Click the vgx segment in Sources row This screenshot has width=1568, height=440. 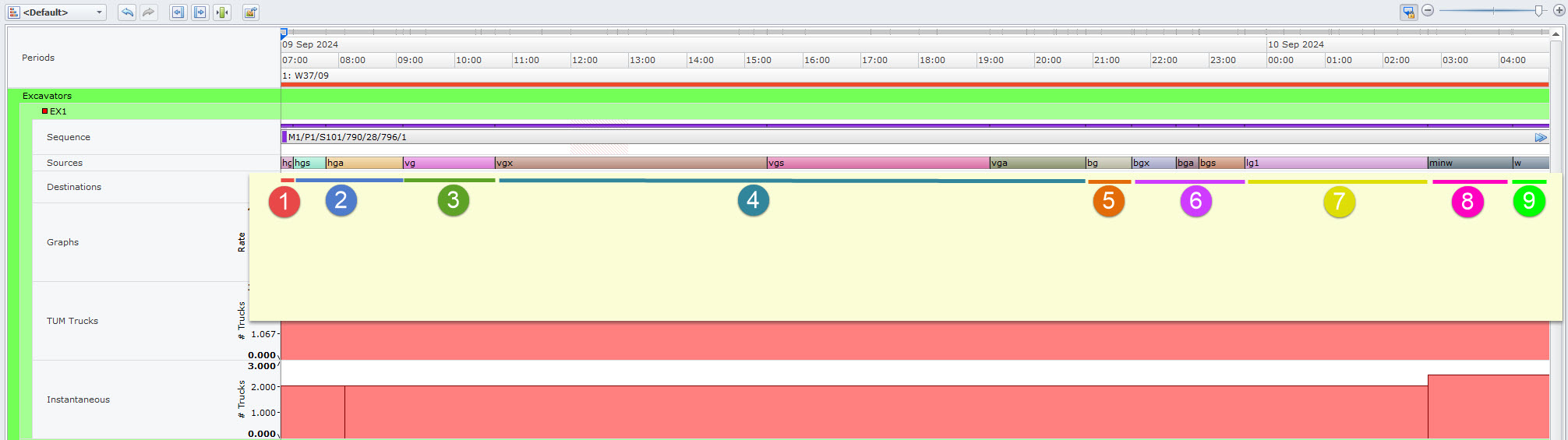[630, 164]
